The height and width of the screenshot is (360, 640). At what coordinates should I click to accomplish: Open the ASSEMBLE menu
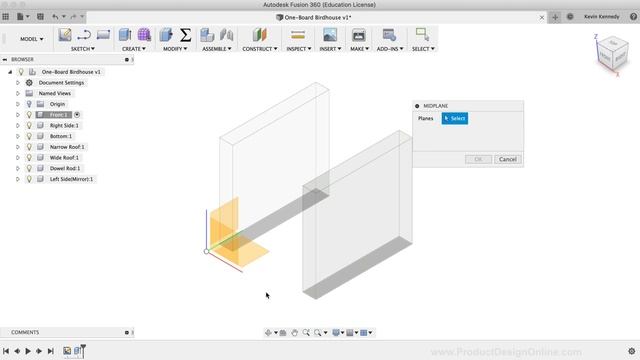(x=217, y=49)
